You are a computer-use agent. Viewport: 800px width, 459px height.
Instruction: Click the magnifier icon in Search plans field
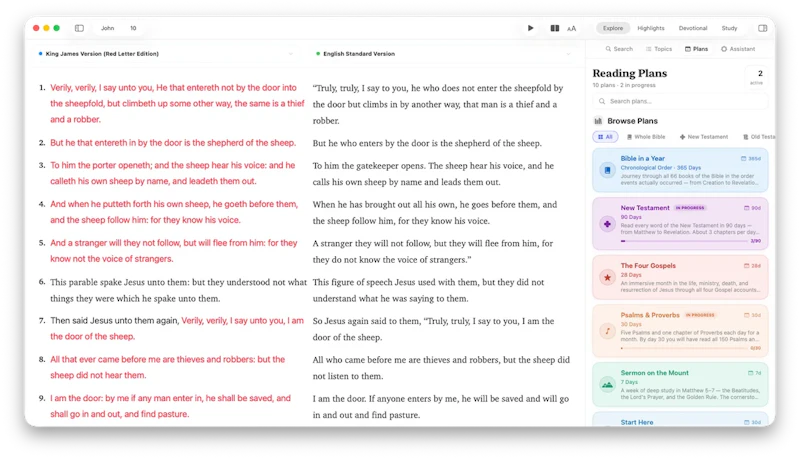(602, 101)
